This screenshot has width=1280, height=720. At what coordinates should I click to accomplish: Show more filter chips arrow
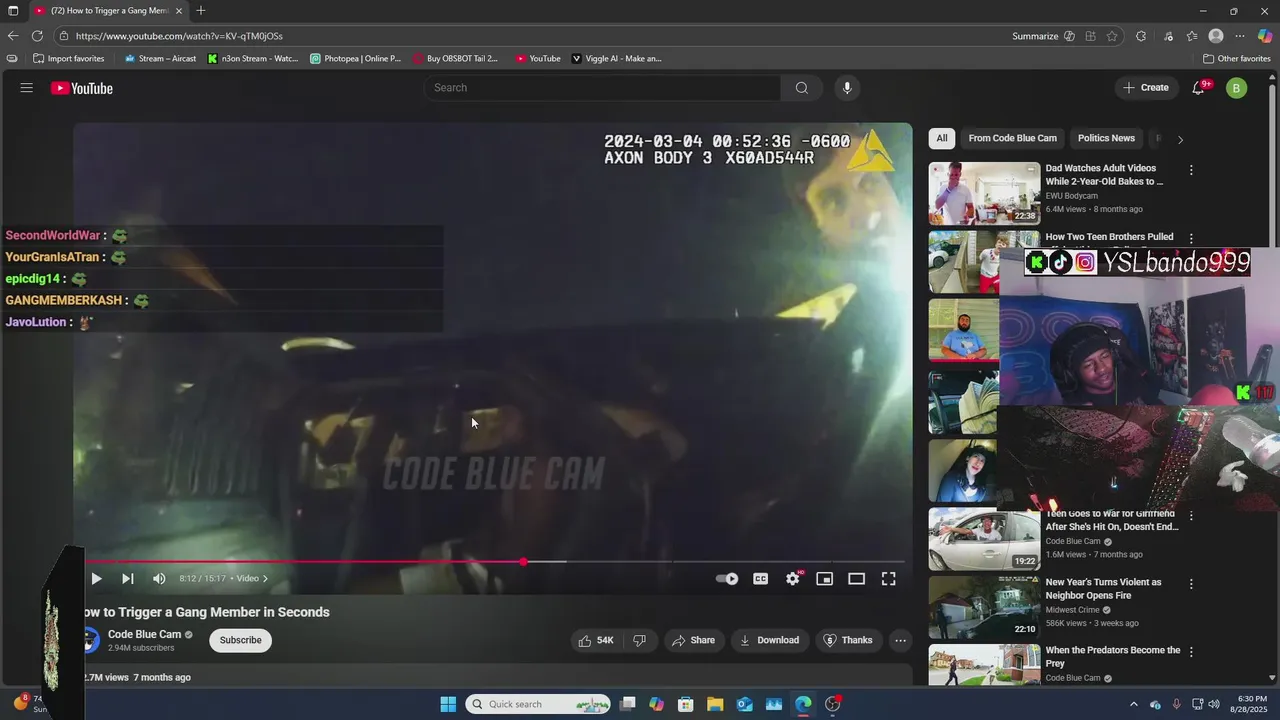(1180, 139)
